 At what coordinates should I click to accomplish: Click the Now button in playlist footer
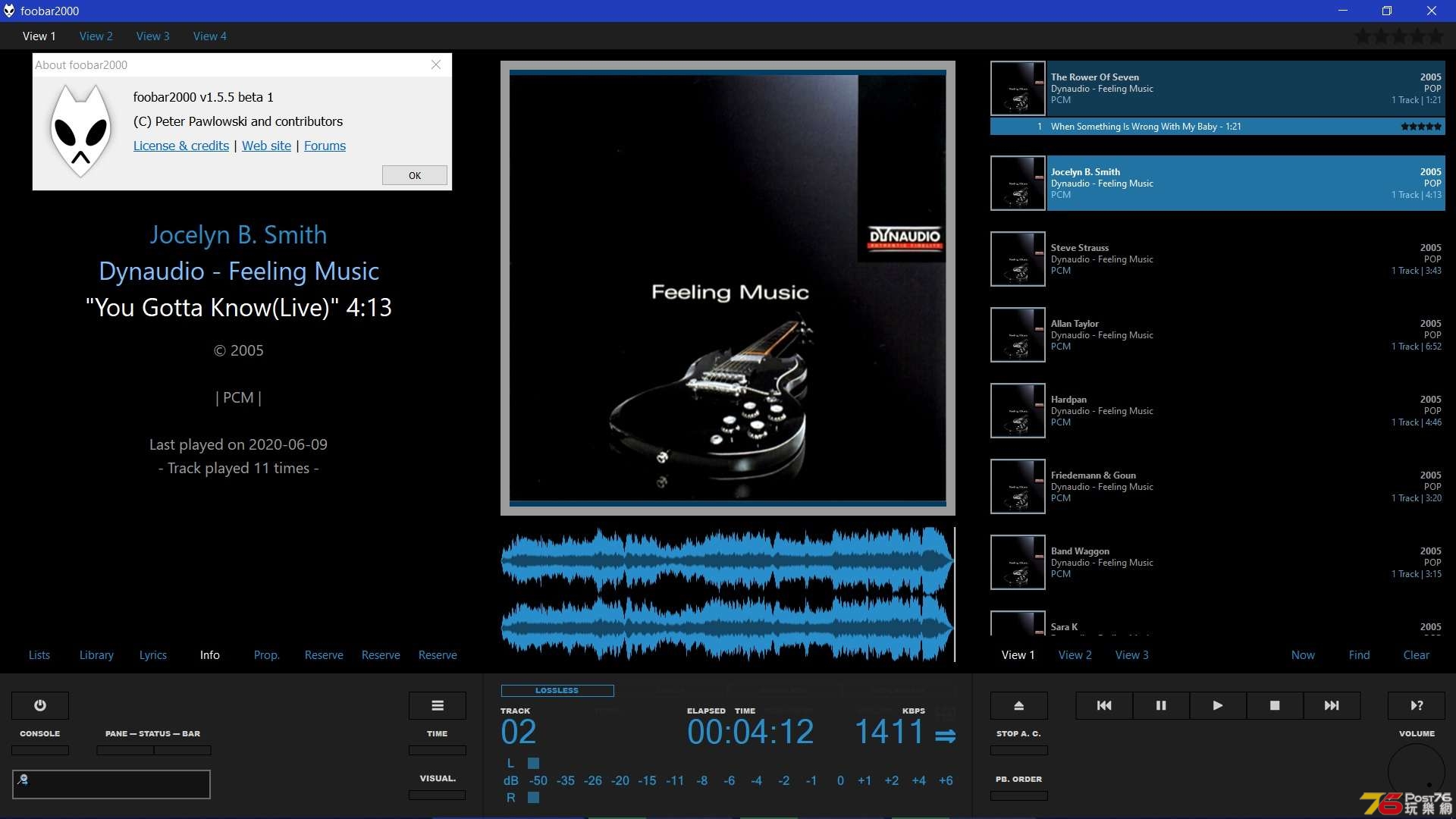coord(1303,654)
